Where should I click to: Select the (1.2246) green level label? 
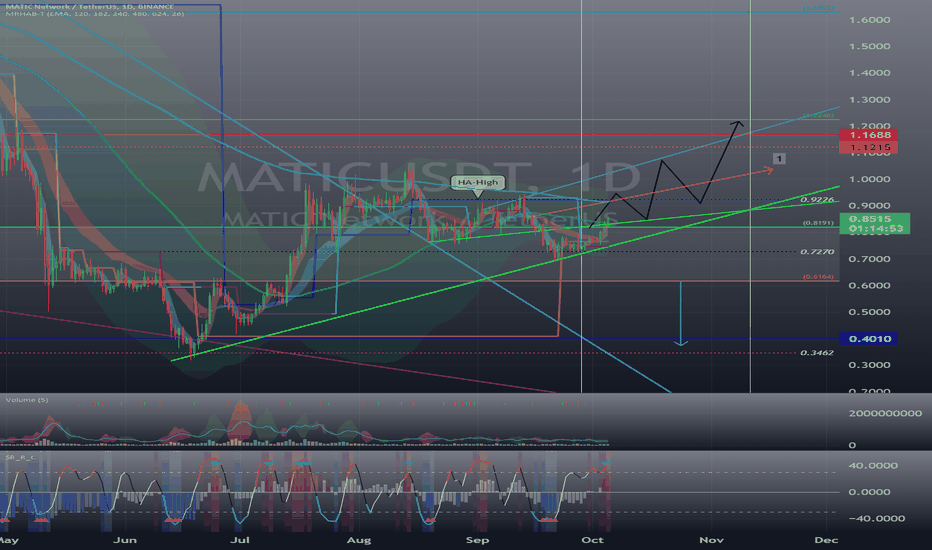818,115
